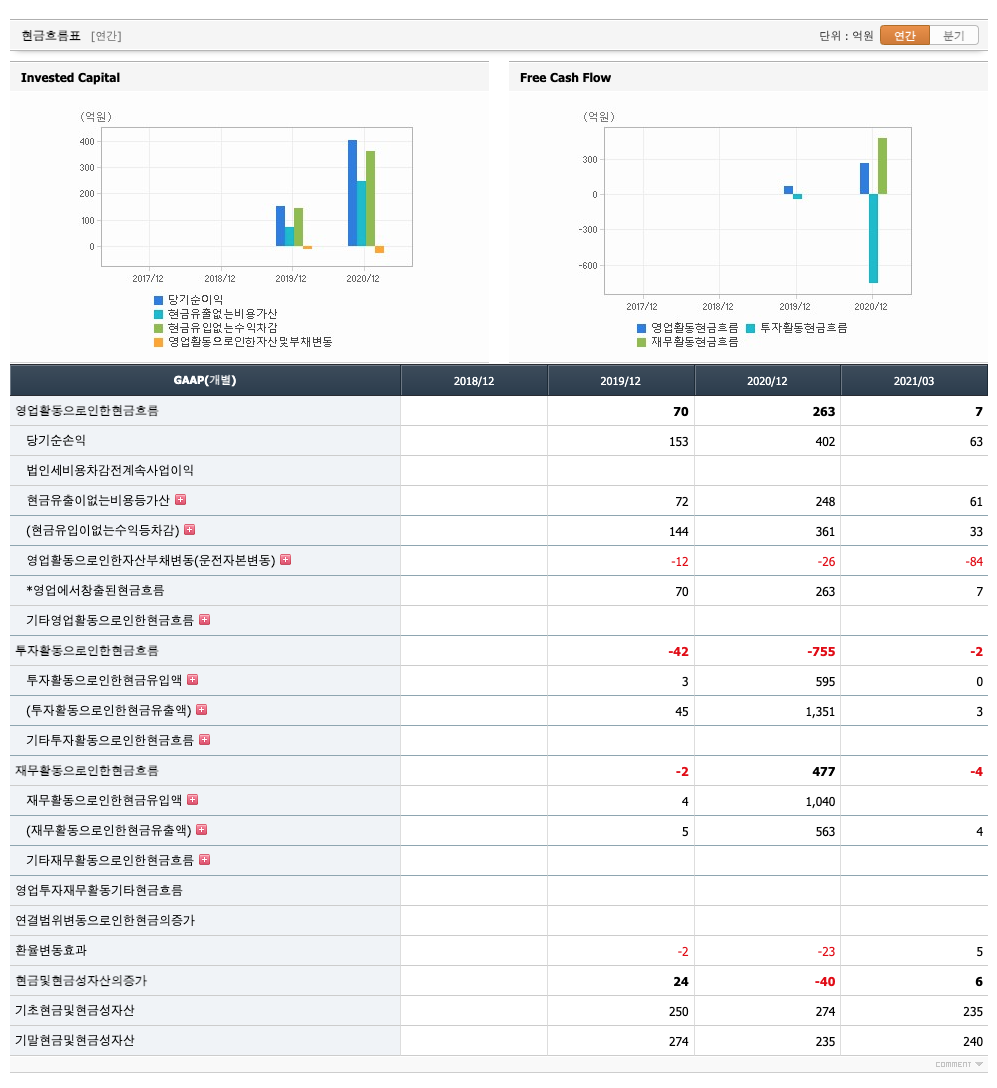Viewport: 997px width, 1088px height.
Task: Expand the (재무활동으로인한현금유출액) row
Action: click(x=201, y=829)
